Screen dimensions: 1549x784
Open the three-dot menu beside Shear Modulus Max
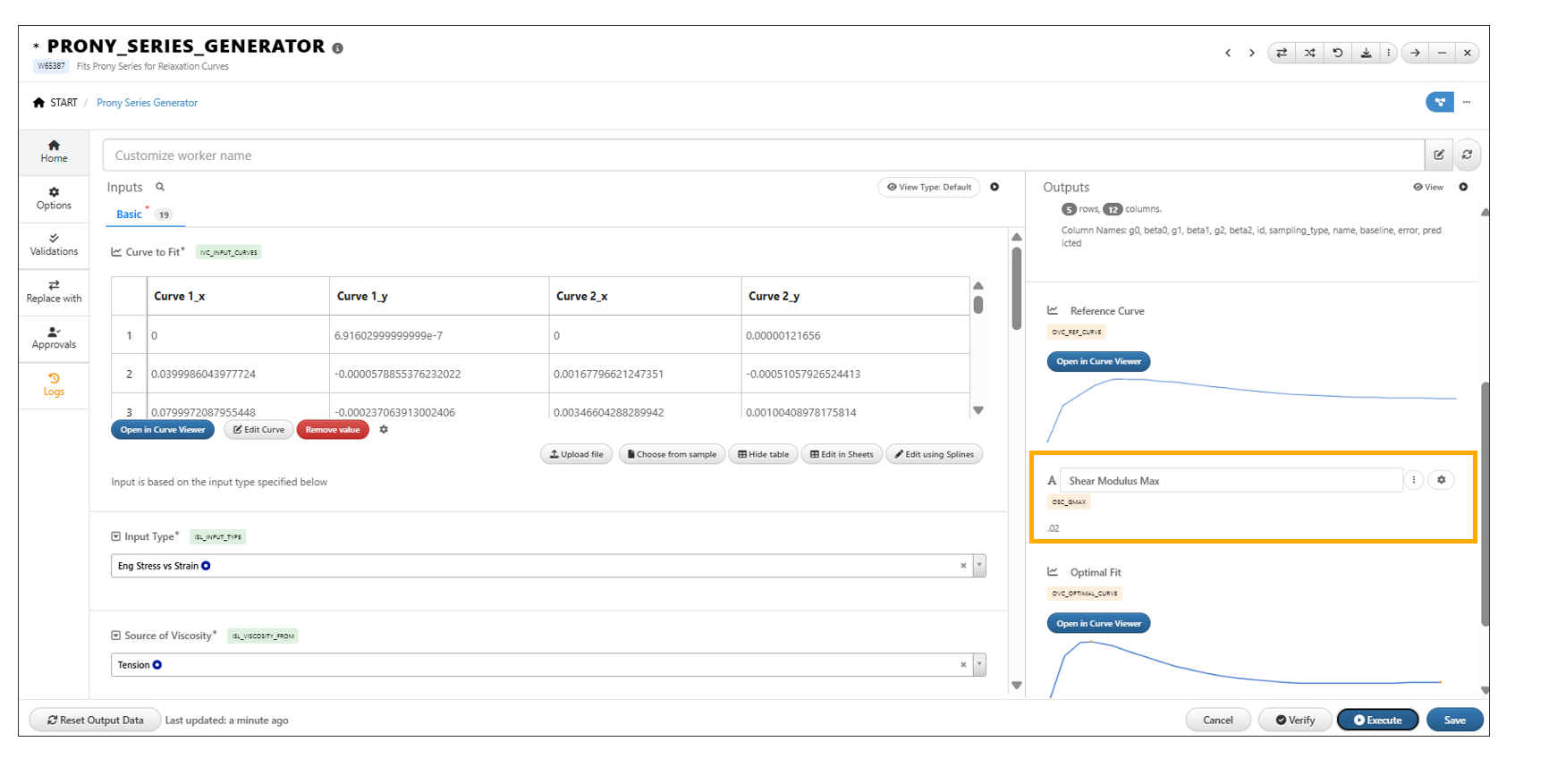coord(1414,481)
